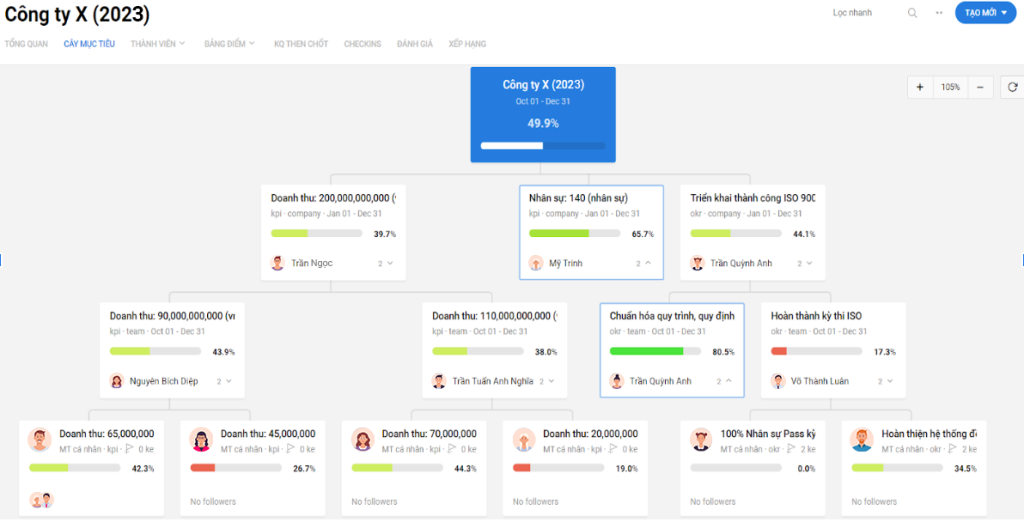Click the refresh tree icon
Screen dimensions: 1024x522
point(1012,87)
